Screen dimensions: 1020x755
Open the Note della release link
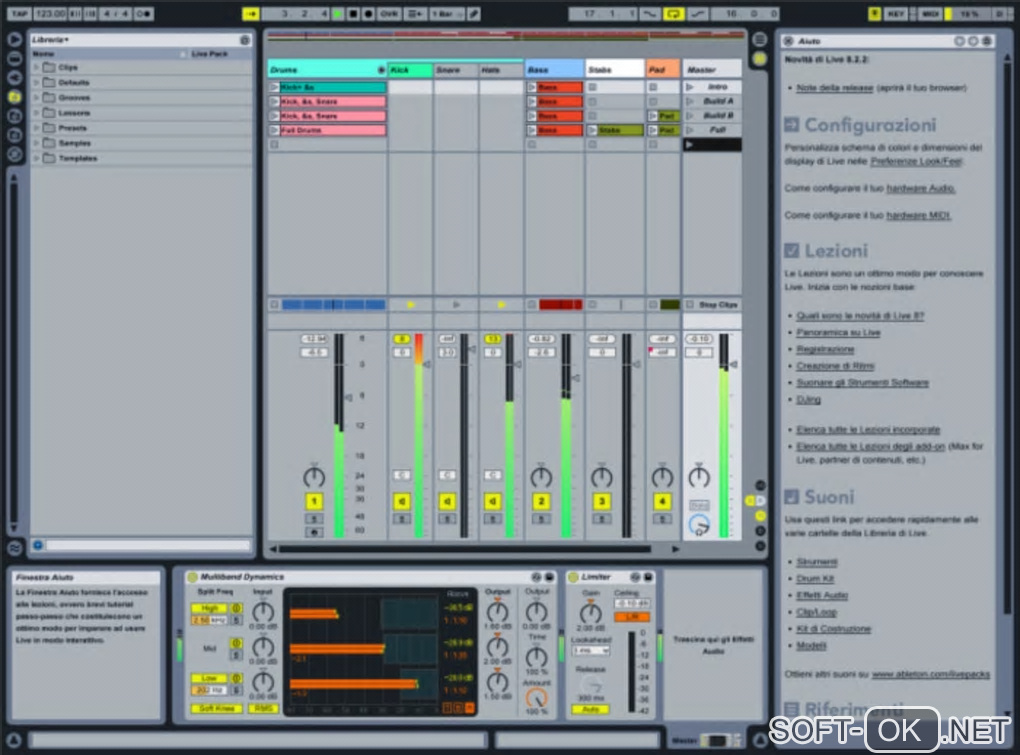coord(835,88)
